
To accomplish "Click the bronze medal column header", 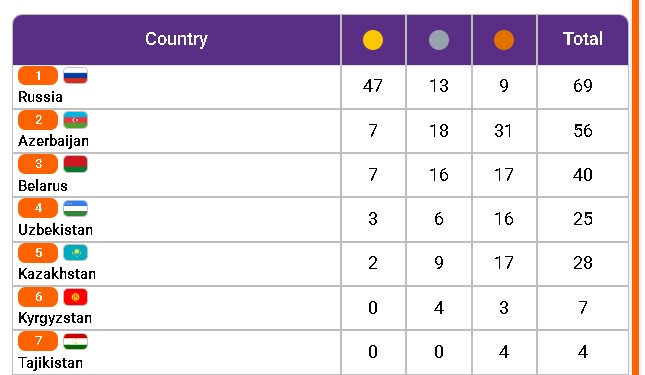I will tap(504, 40).
